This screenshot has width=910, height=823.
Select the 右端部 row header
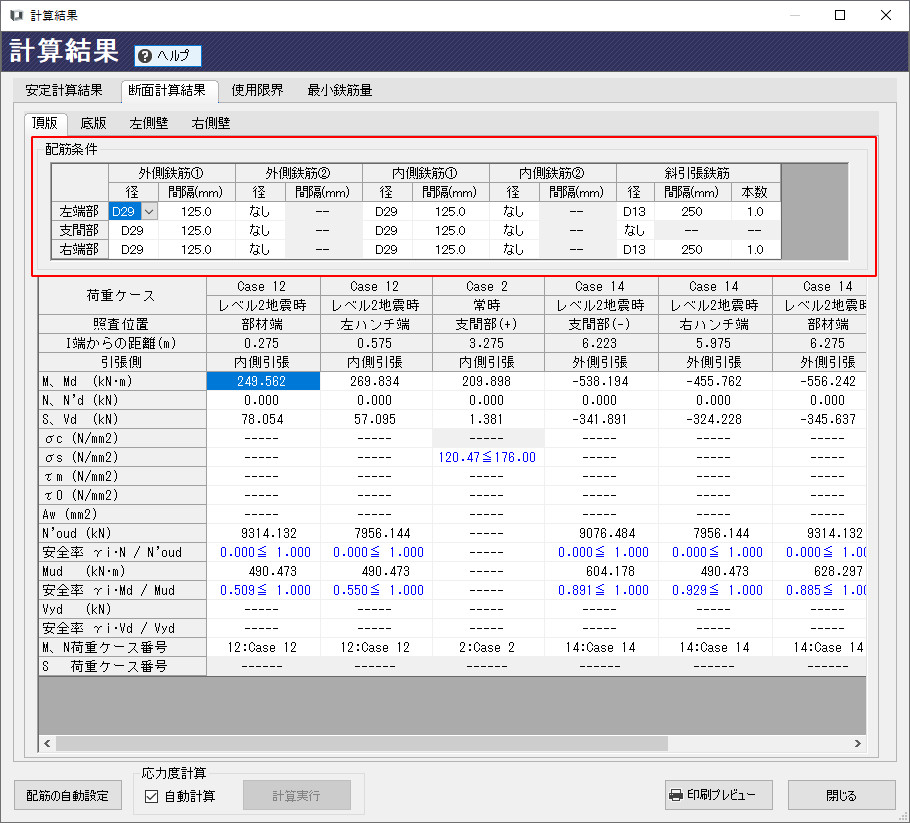(x=80, y=250)
